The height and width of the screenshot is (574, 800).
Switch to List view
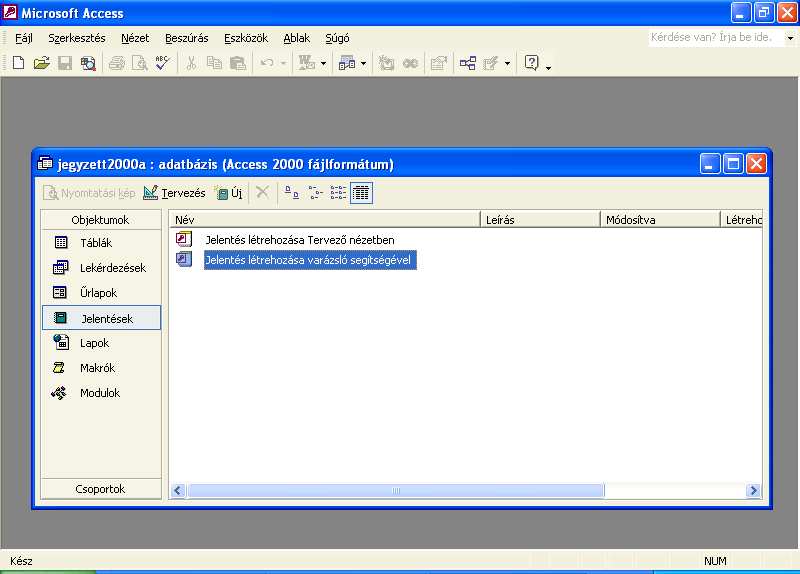coord(338,192)
